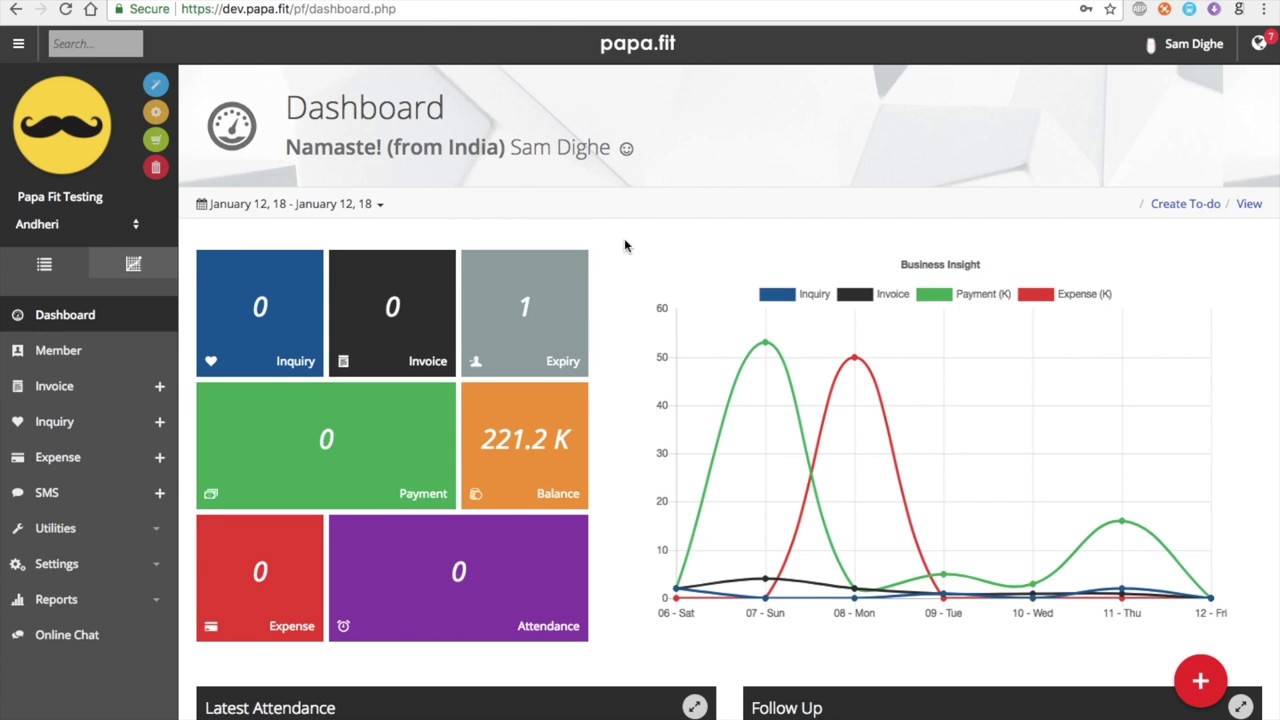Open the globe notifications icon

pyautogui.click(x=1260, y=43)
